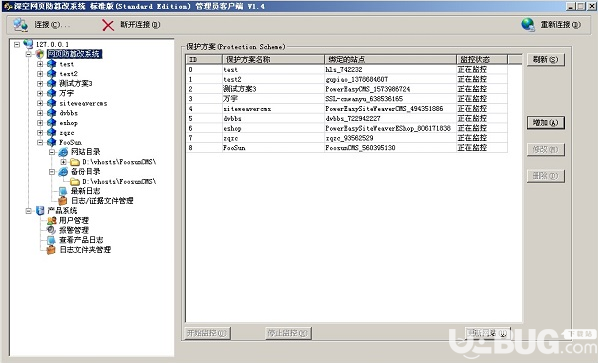Select row PowerEasyCMS_1573986724
The image size is (598, 363).
pos(347,89)
